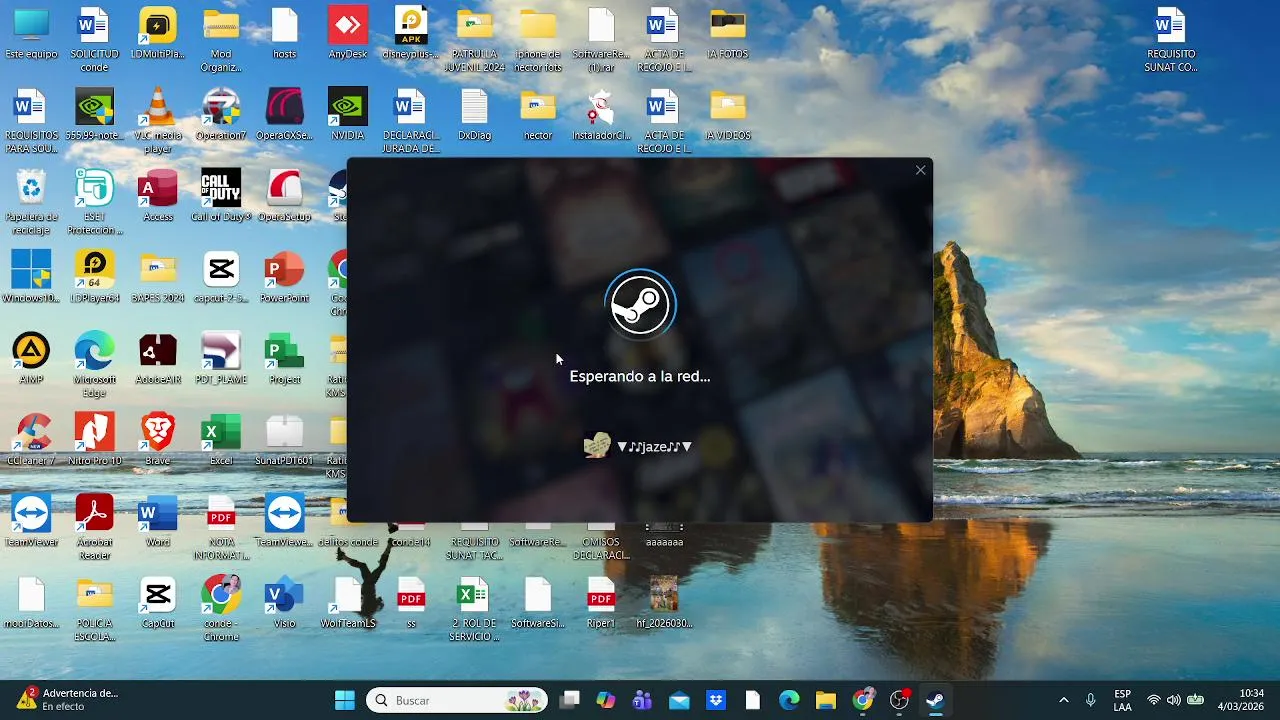Viewport: 1280px width, 720px height.
Task: Open the Excel desktop shortcut
Action: (221, 439)
